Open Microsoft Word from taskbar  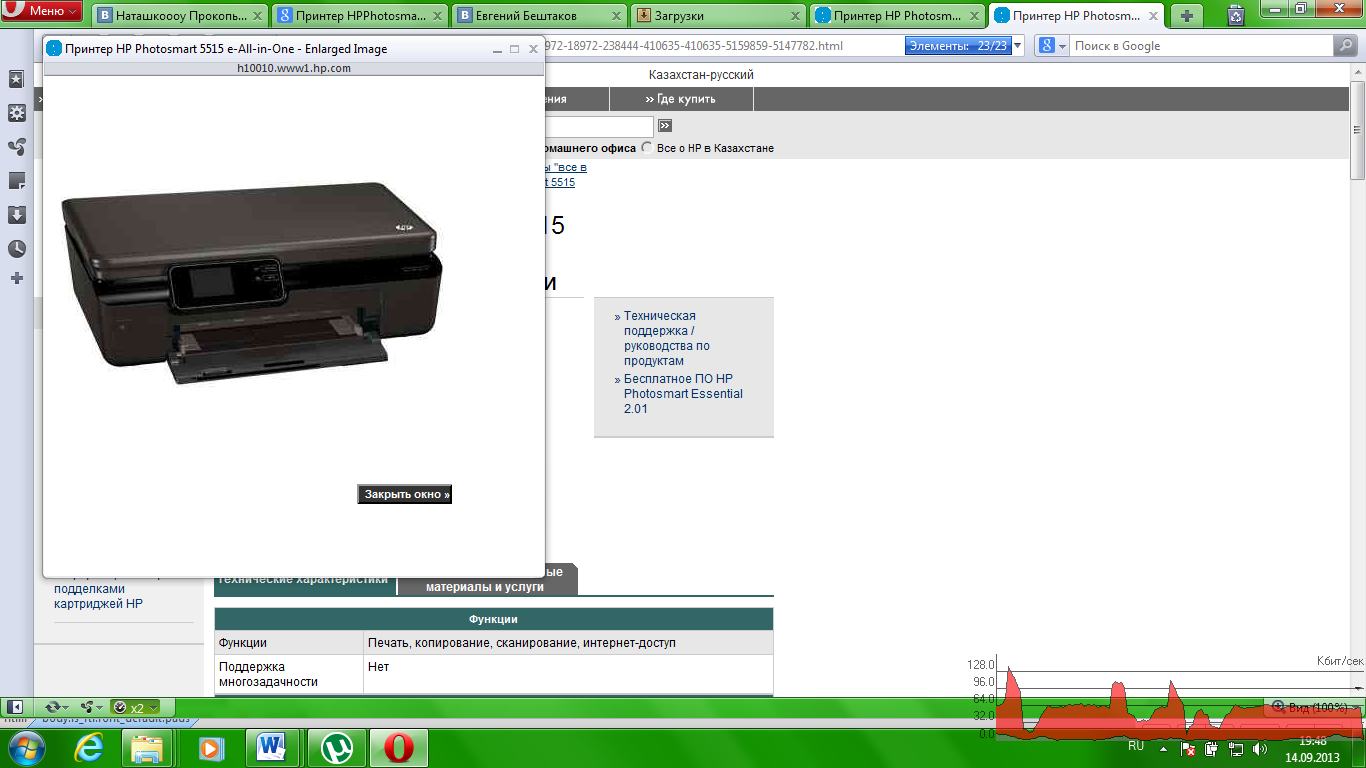(x=271, y=748)
